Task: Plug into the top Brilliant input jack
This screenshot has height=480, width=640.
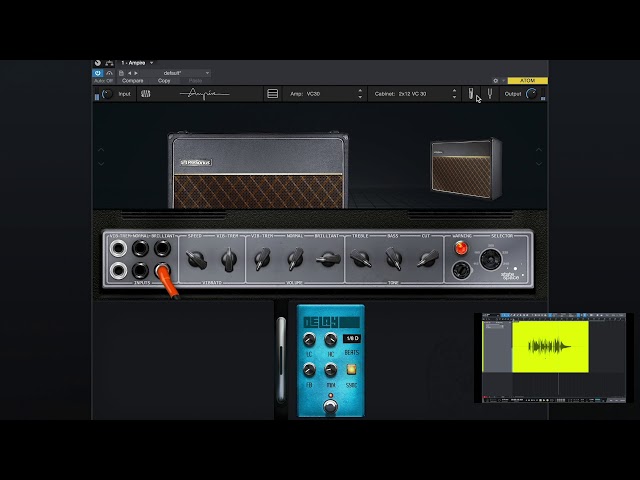Action: pyautogui.click(x=162, y=248)
